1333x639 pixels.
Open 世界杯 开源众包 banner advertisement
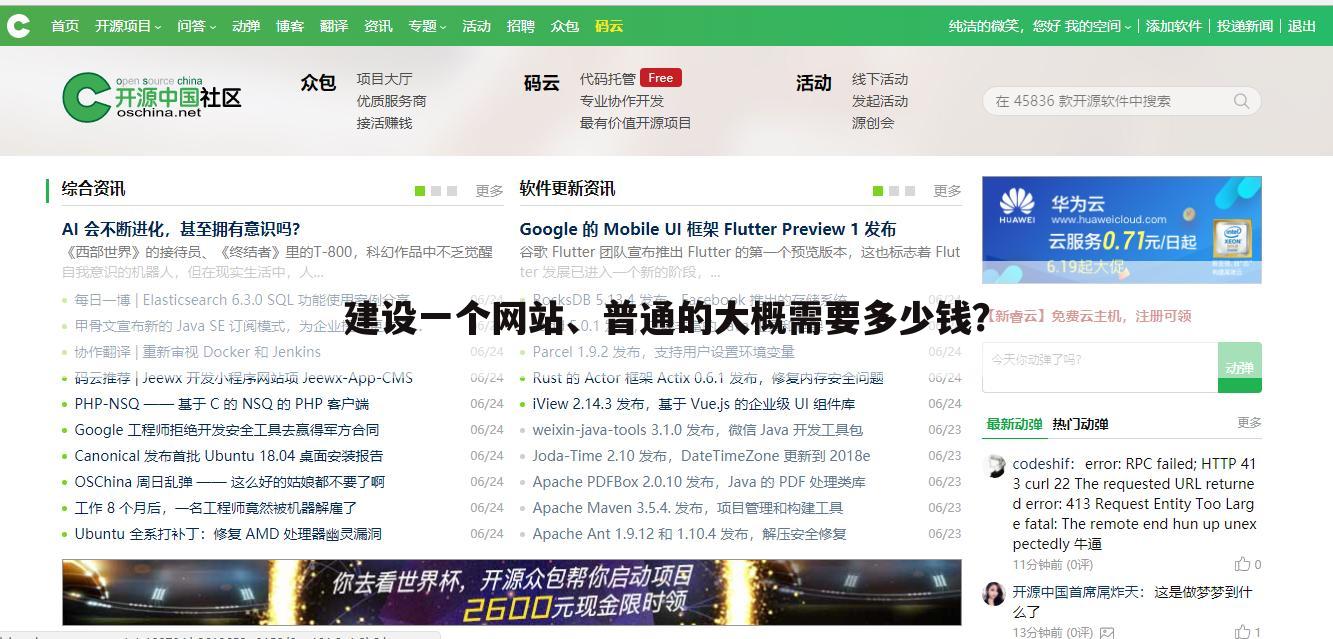point(512,593)
